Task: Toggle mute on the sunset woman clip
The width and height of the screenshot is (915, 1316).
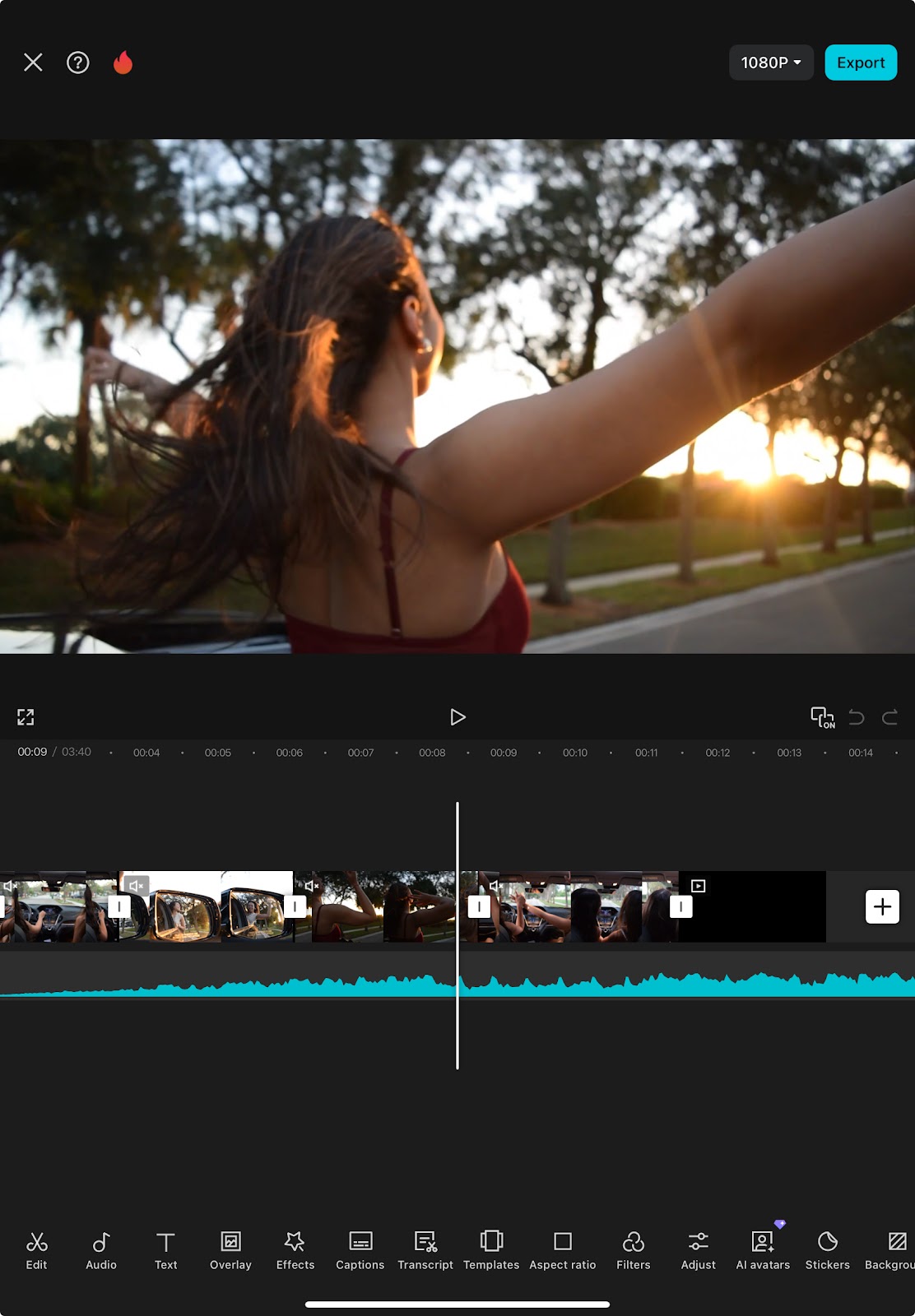Action: pyautogui.click(x=312, y=886)
